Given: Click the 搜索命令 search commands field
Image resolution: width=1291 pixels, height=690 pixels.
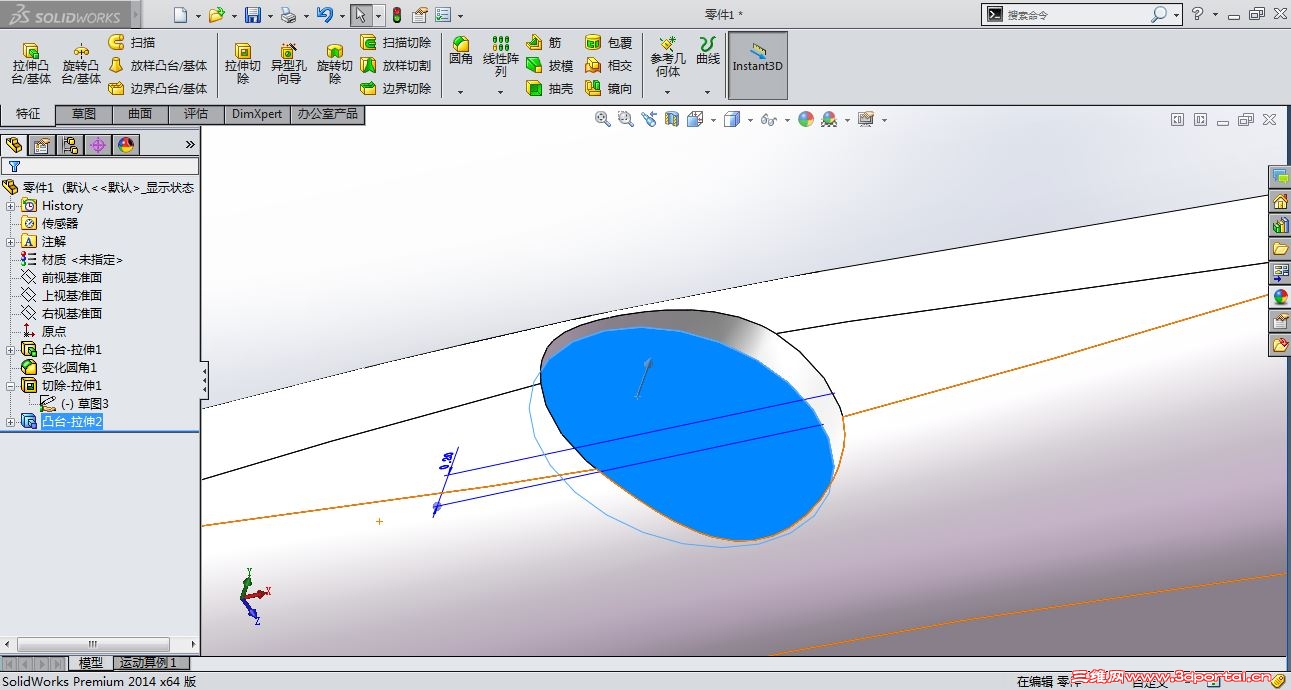Looking at the screenshot, I should (x=1076, y=15).
